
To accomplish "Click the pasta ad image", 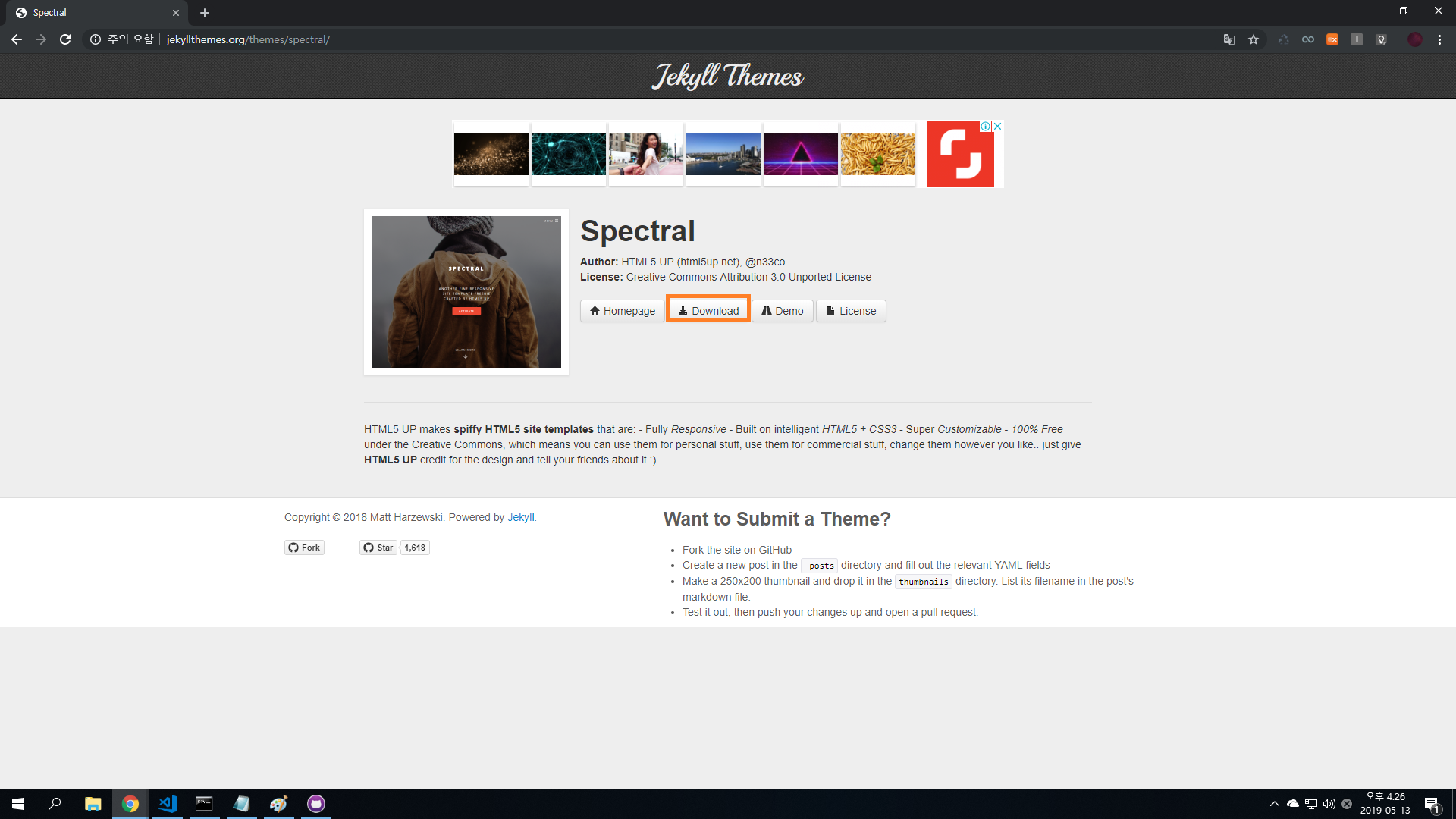I will pyautogui.click(x=878, y=154).
